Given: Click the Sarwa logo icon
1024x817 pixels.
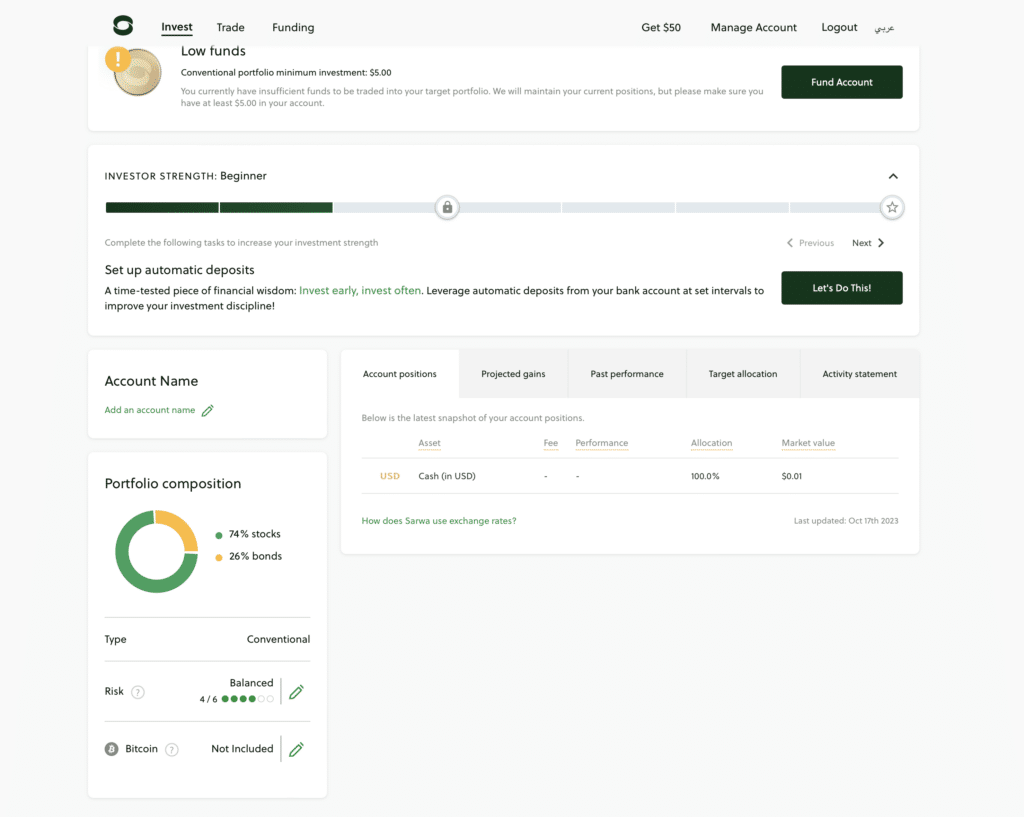Looking at the screenshot, I should click(x=122, y=26).
